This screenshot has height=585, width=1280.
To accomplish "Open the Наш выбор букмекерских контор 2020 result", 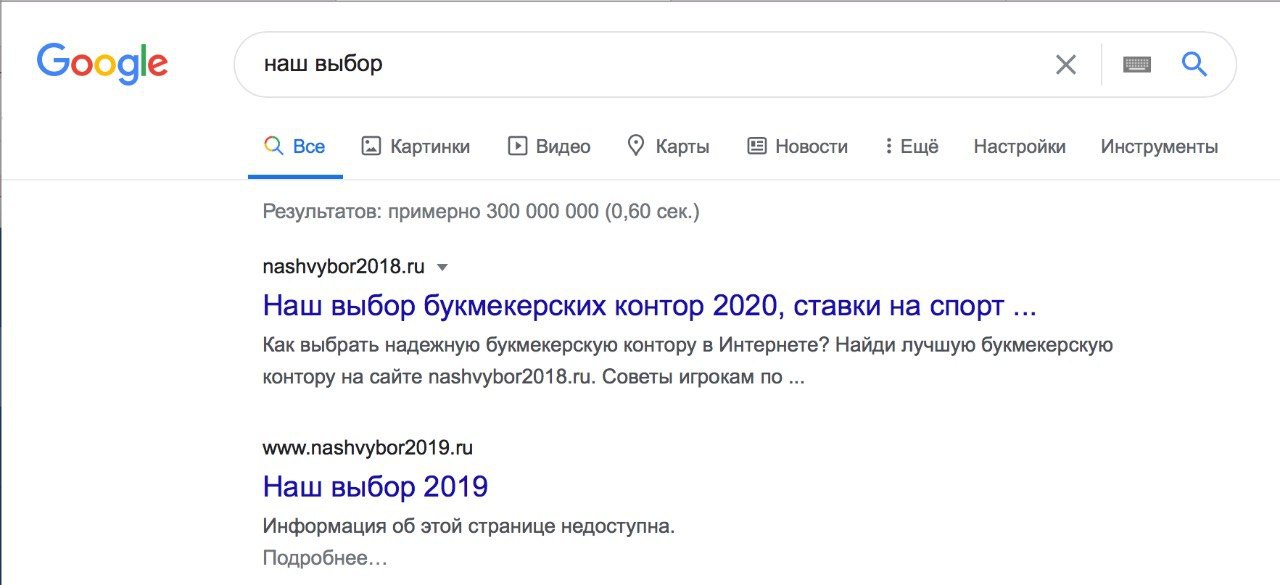I will 649,305.
